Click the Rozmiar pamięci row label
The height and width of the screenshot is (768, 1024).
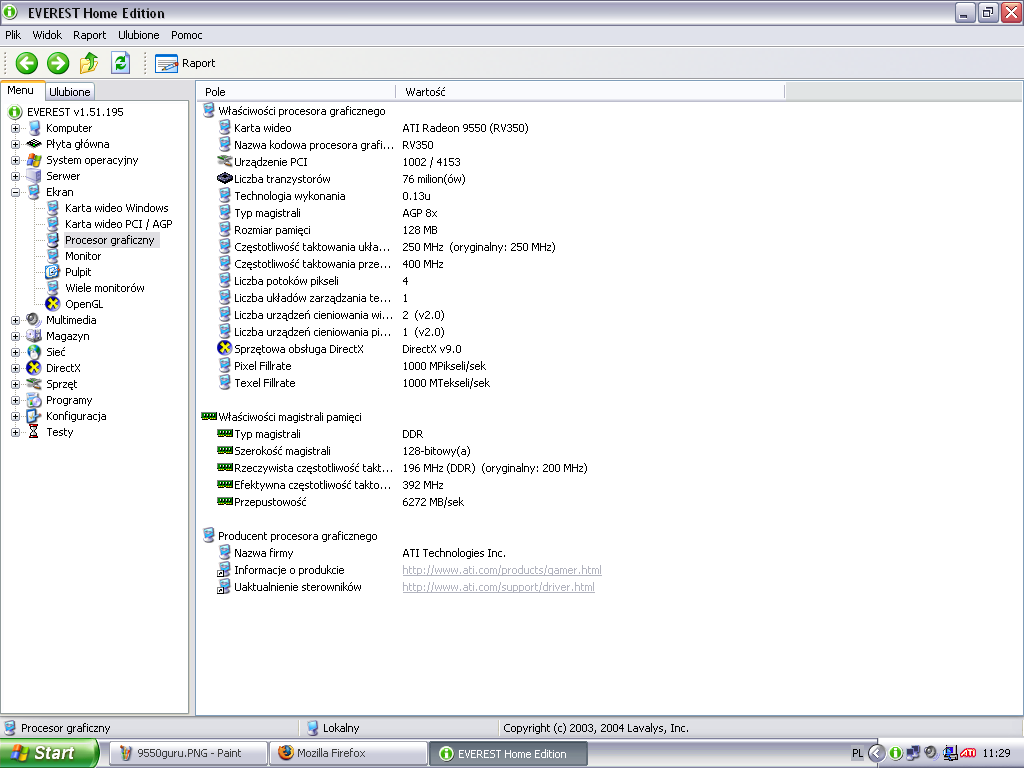pyautogui.click(x=272, y=230)
